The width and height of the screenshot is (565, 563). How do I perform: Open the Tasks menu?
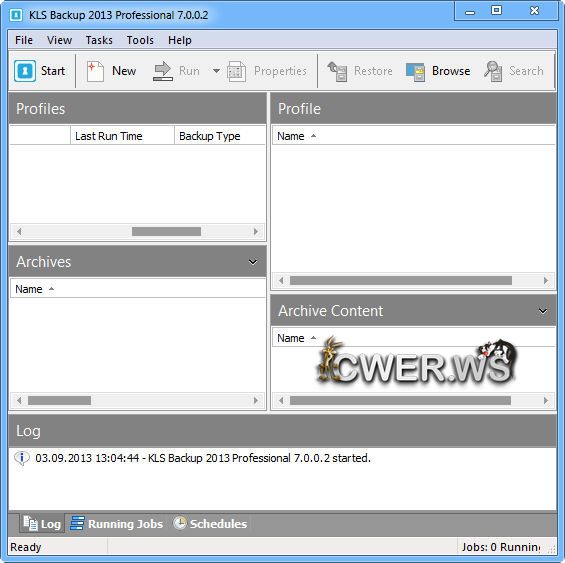point(99,40)
